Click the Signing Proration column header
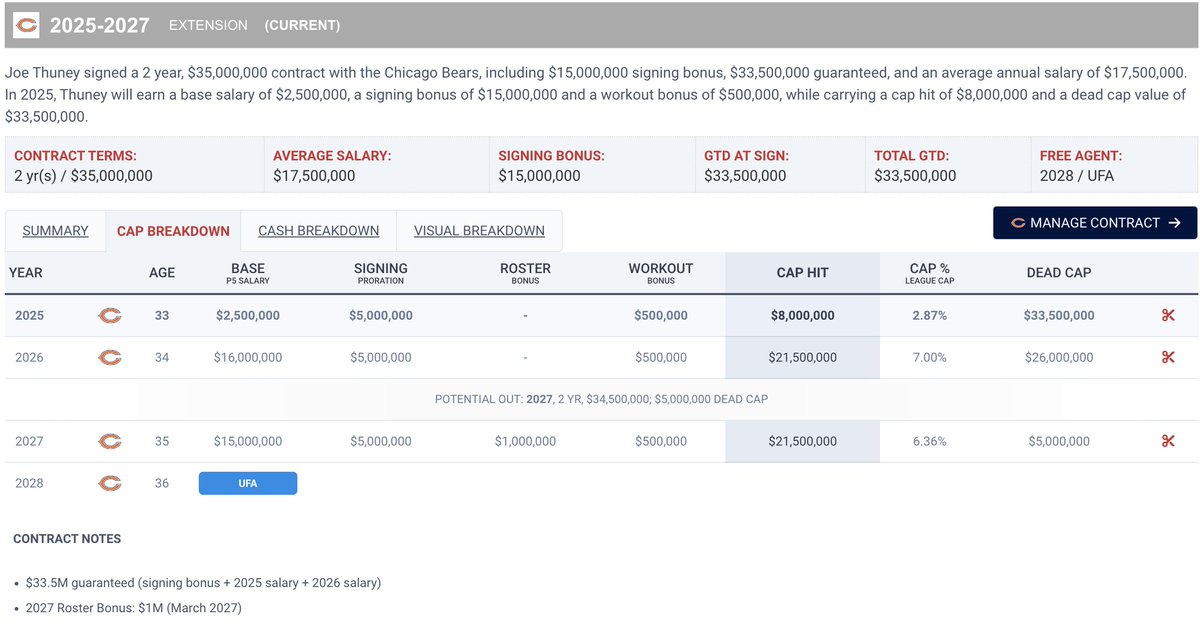Viewport: 1200px width, 629px height. (x=381, y=274)
